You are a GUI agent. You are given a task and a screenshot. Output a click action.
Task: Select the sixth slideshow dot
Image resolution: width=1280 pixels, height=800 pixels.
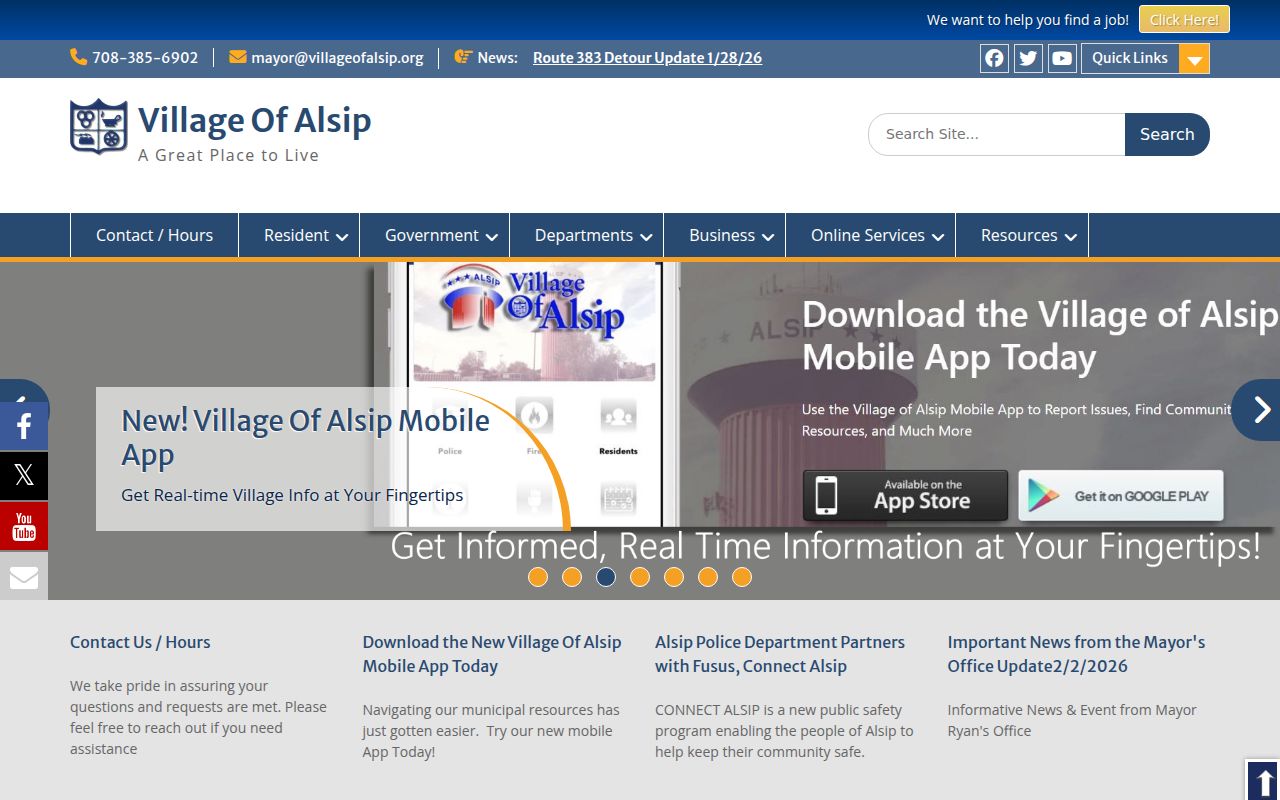708,577
